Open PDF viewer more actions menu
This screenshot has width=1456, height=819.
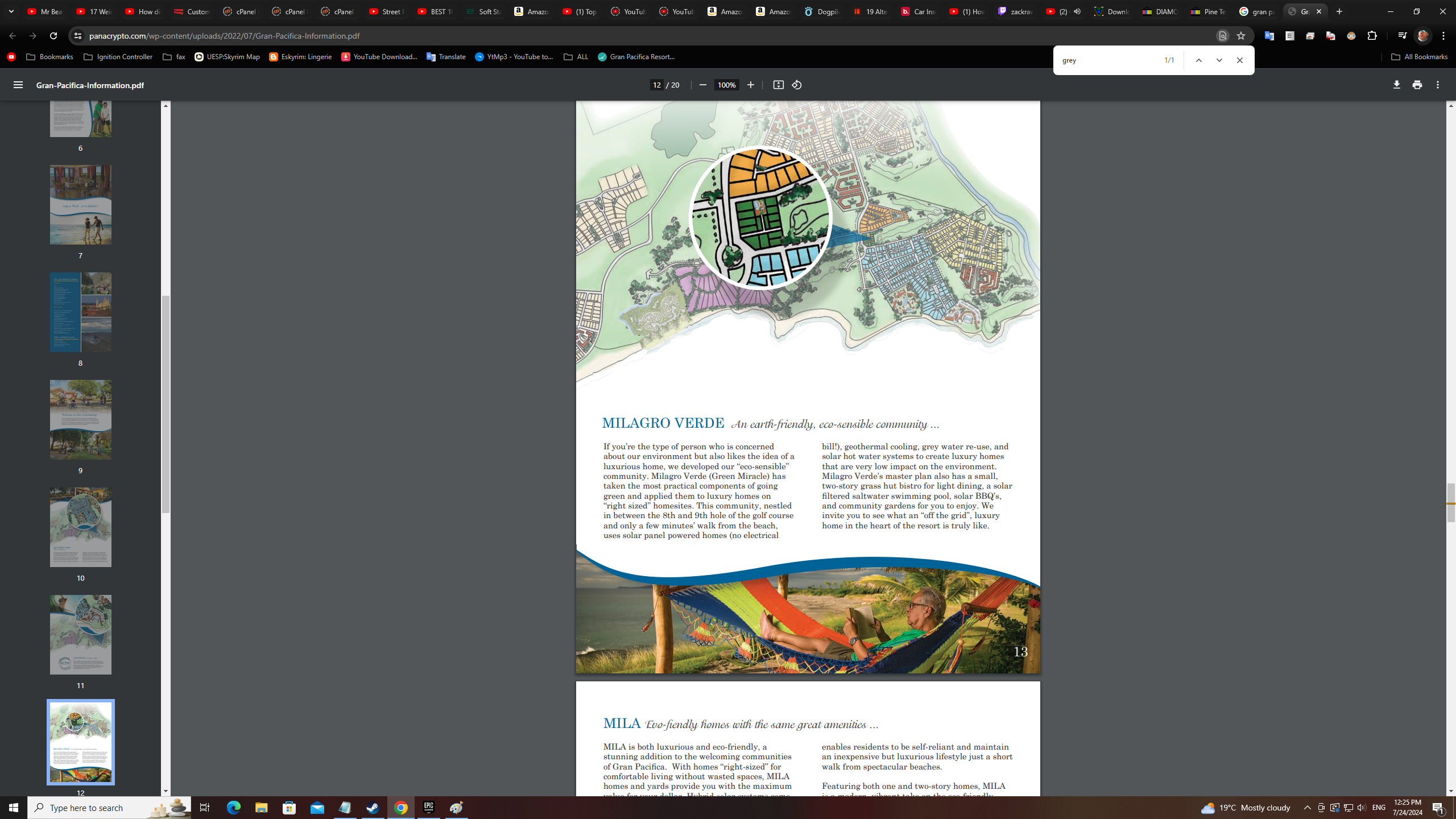pyautogui.click(x=1437, y=85)
